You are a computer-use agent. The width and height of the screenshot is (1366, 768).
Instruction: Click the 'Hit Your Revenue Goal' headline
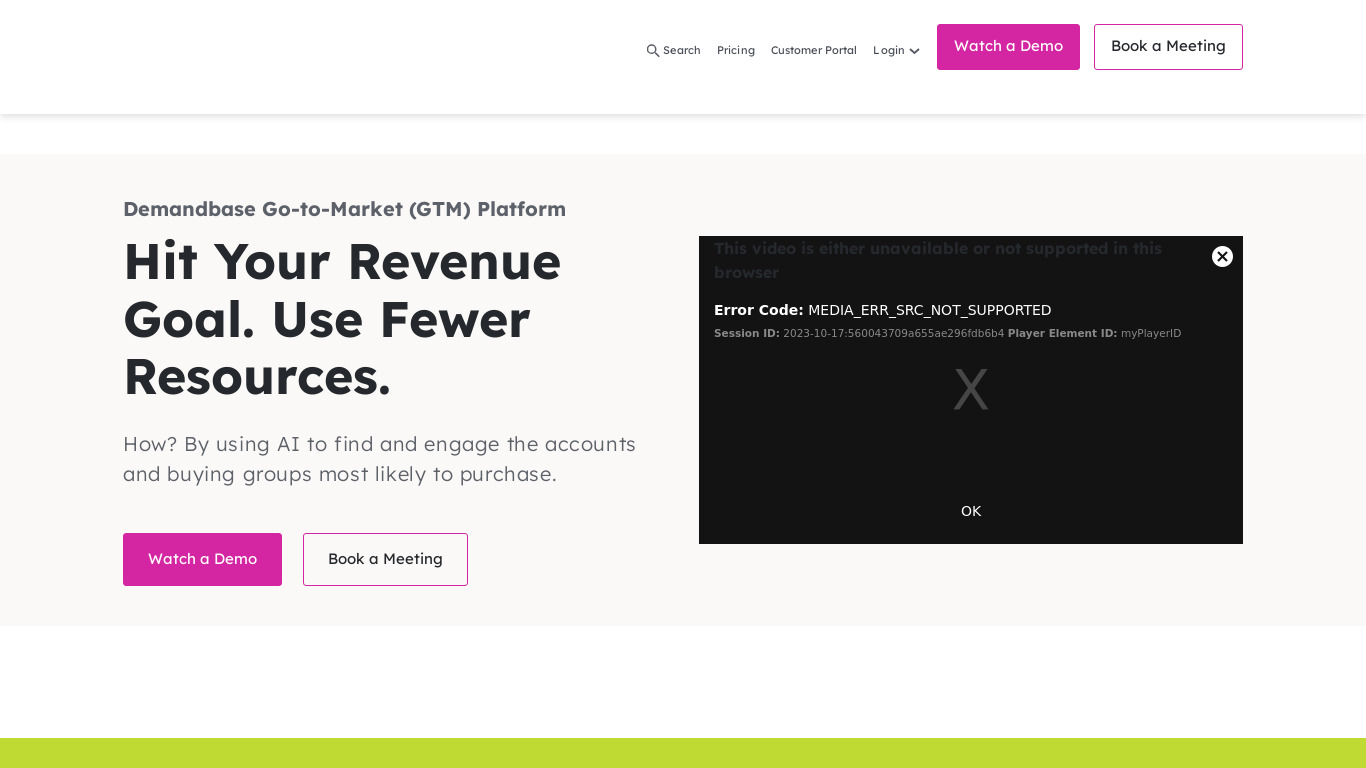342,318
